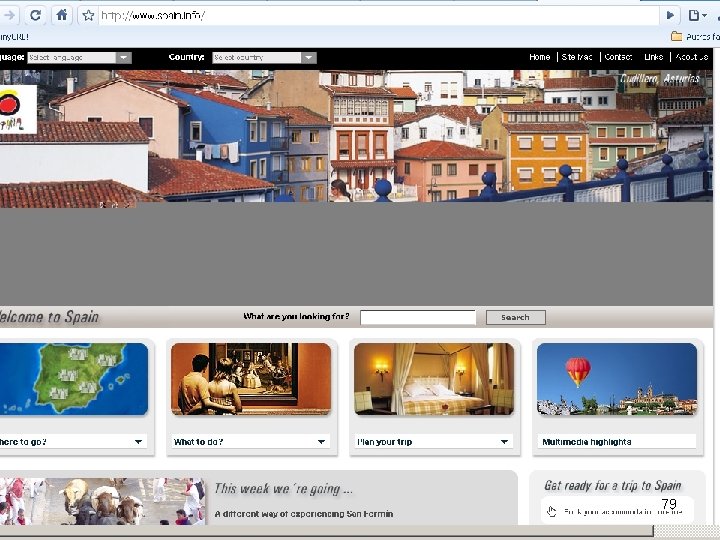Click the Search button
Screen dimensions: 720x540
click(516, 317)
